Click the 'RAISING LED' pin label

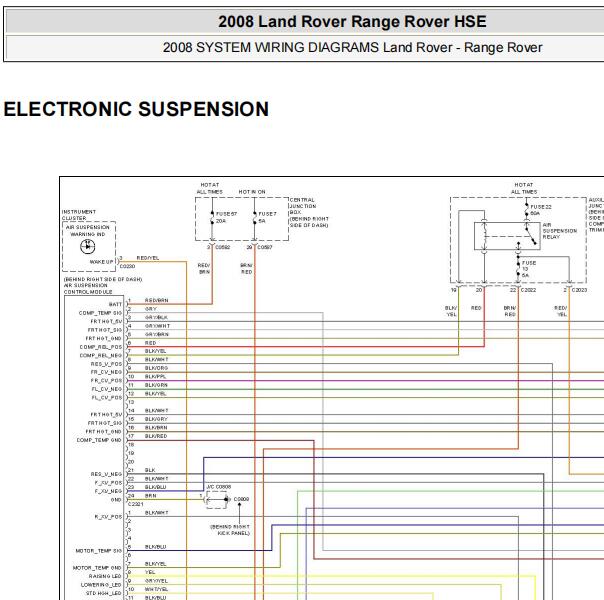coord(105,576)
